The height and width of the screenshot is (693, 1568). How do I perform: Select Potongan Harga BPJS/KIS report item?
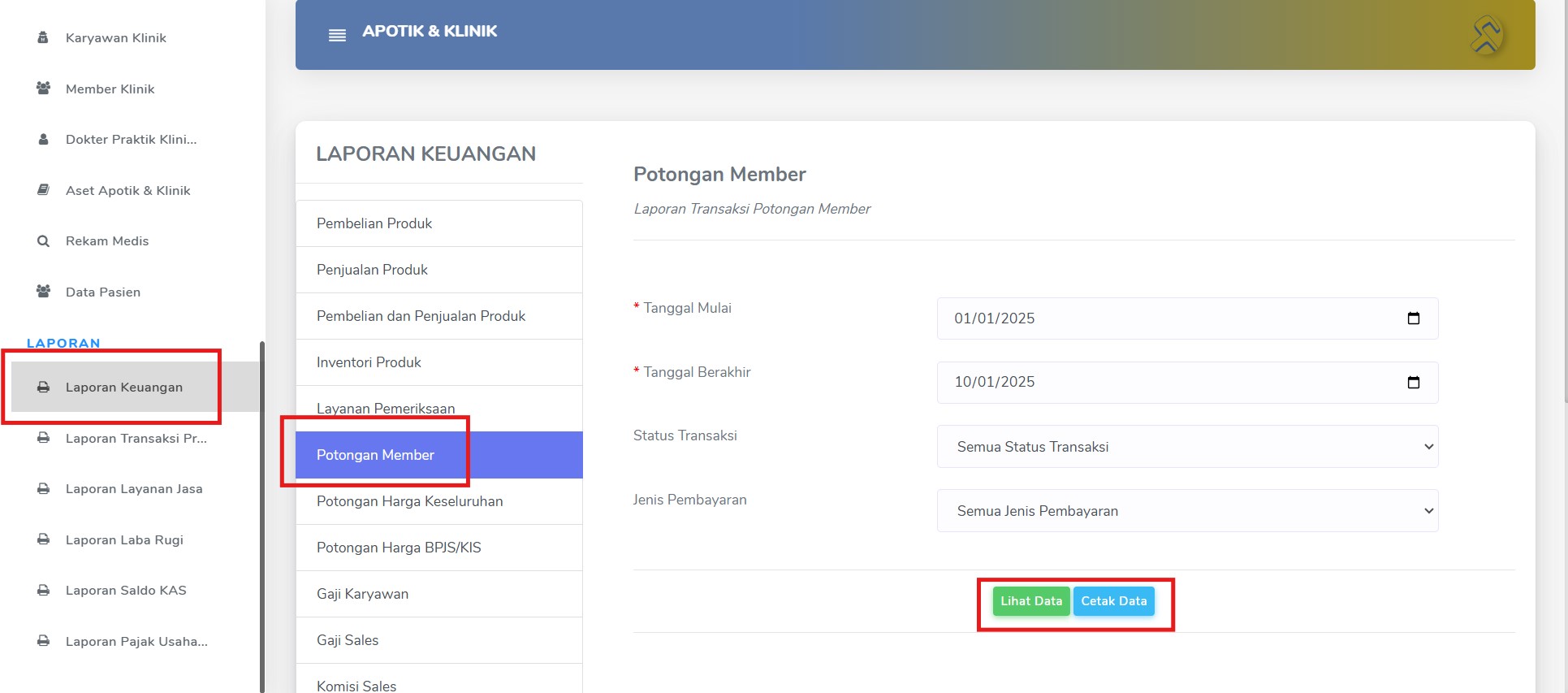click(438, 548)
